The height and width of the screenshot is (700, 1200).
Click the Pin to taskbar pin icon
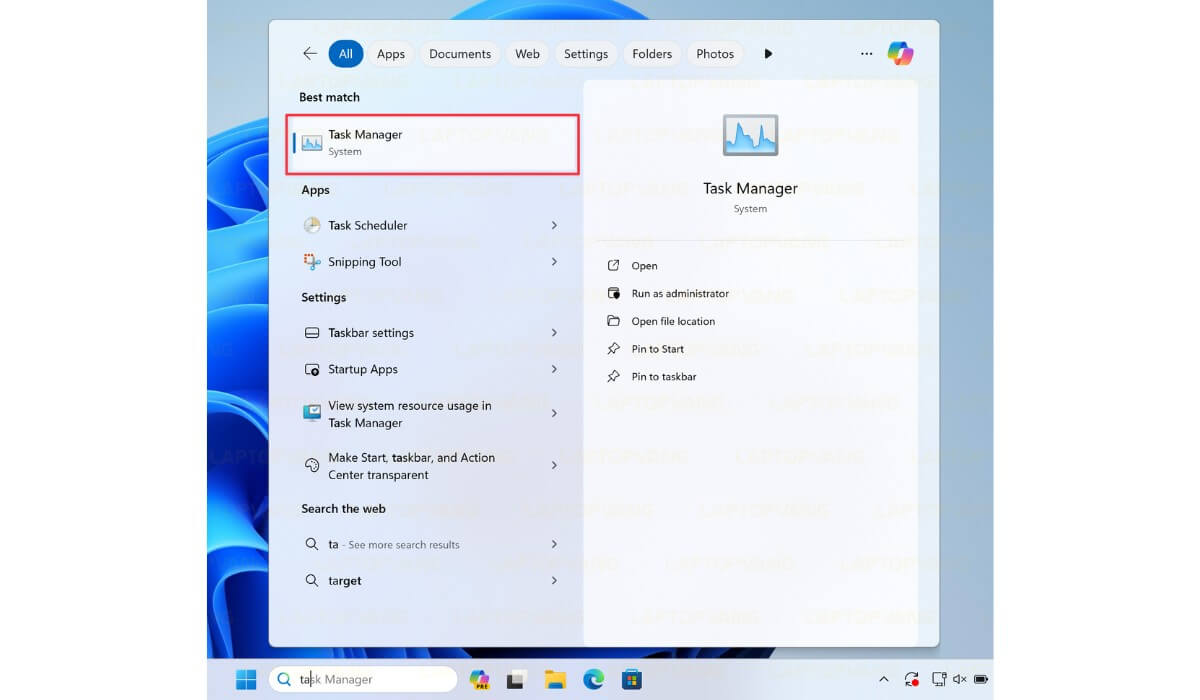point(613,377)
